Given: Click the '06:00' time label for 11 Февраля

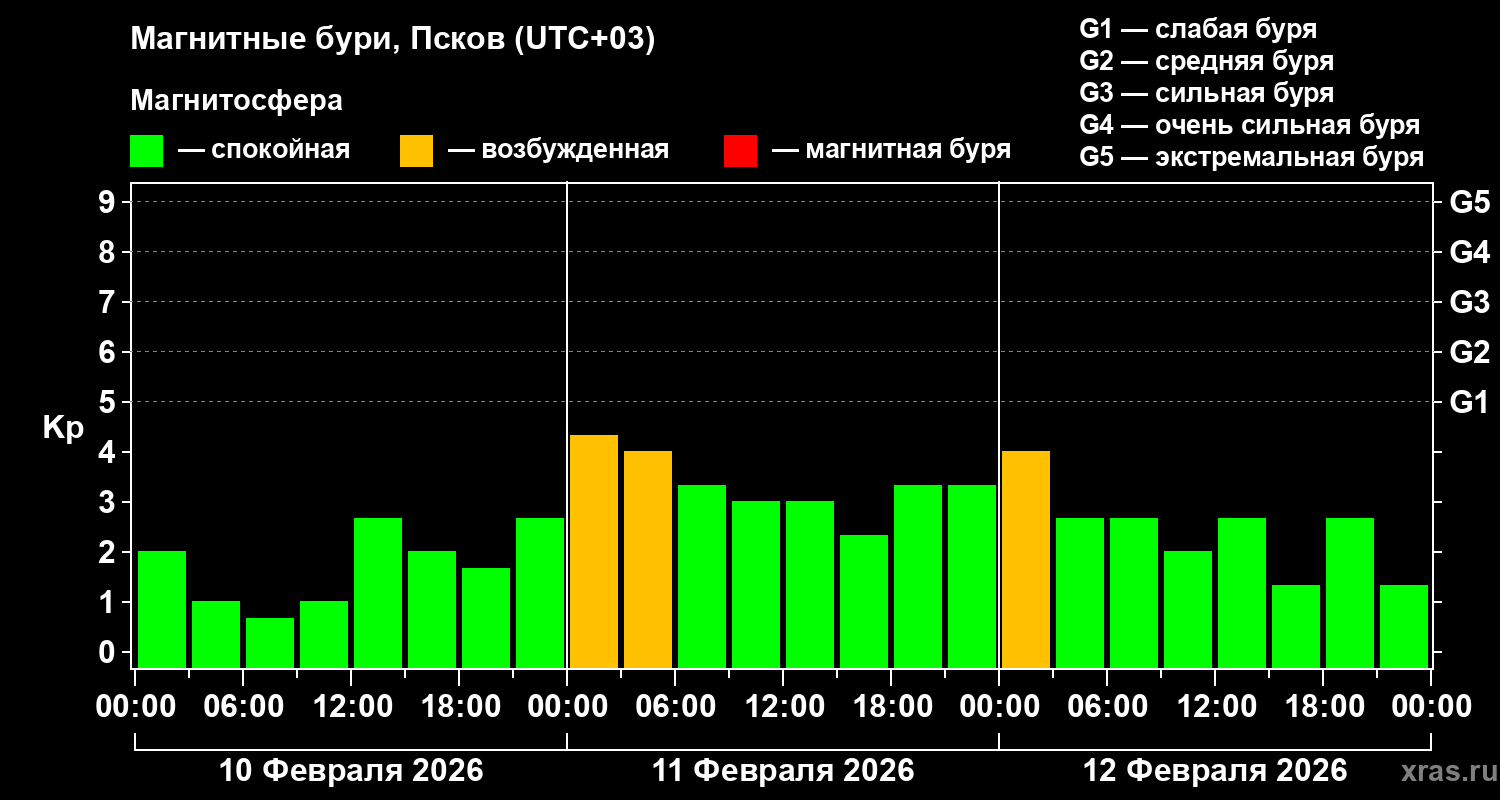Looking at the screenshot, I should click(675, 707).
